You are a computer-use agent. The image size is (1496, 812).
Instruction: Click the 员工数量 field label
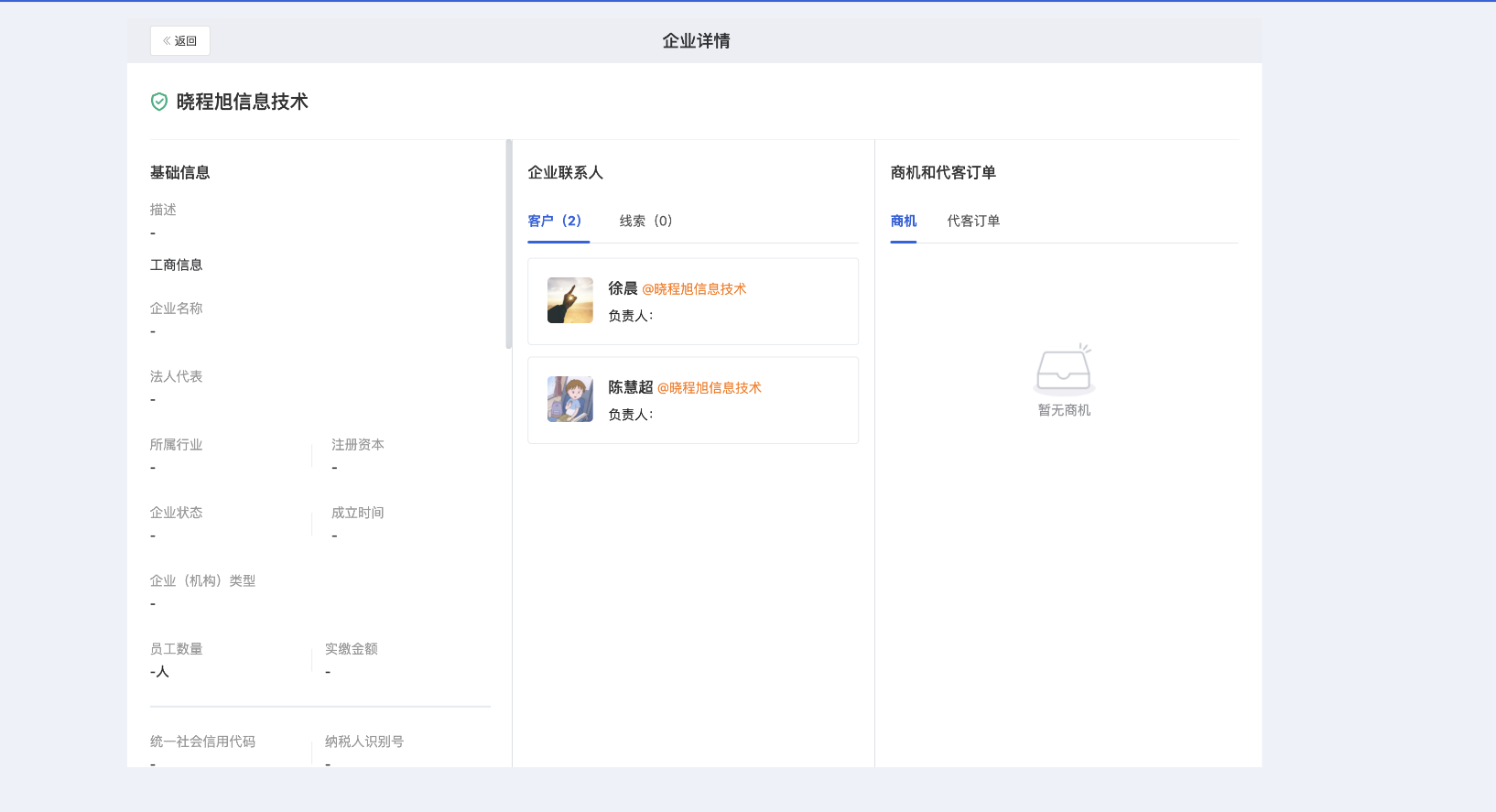[177, 649]
